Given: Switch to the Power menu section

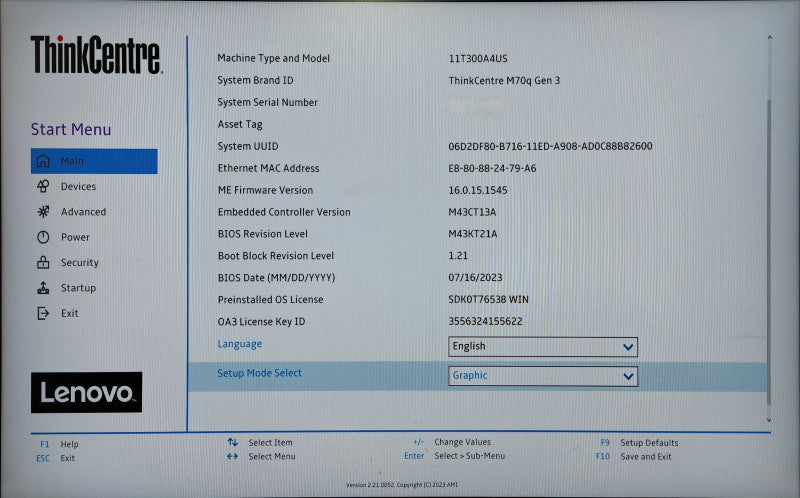Looking at the screenshot, I should point(75,237).
